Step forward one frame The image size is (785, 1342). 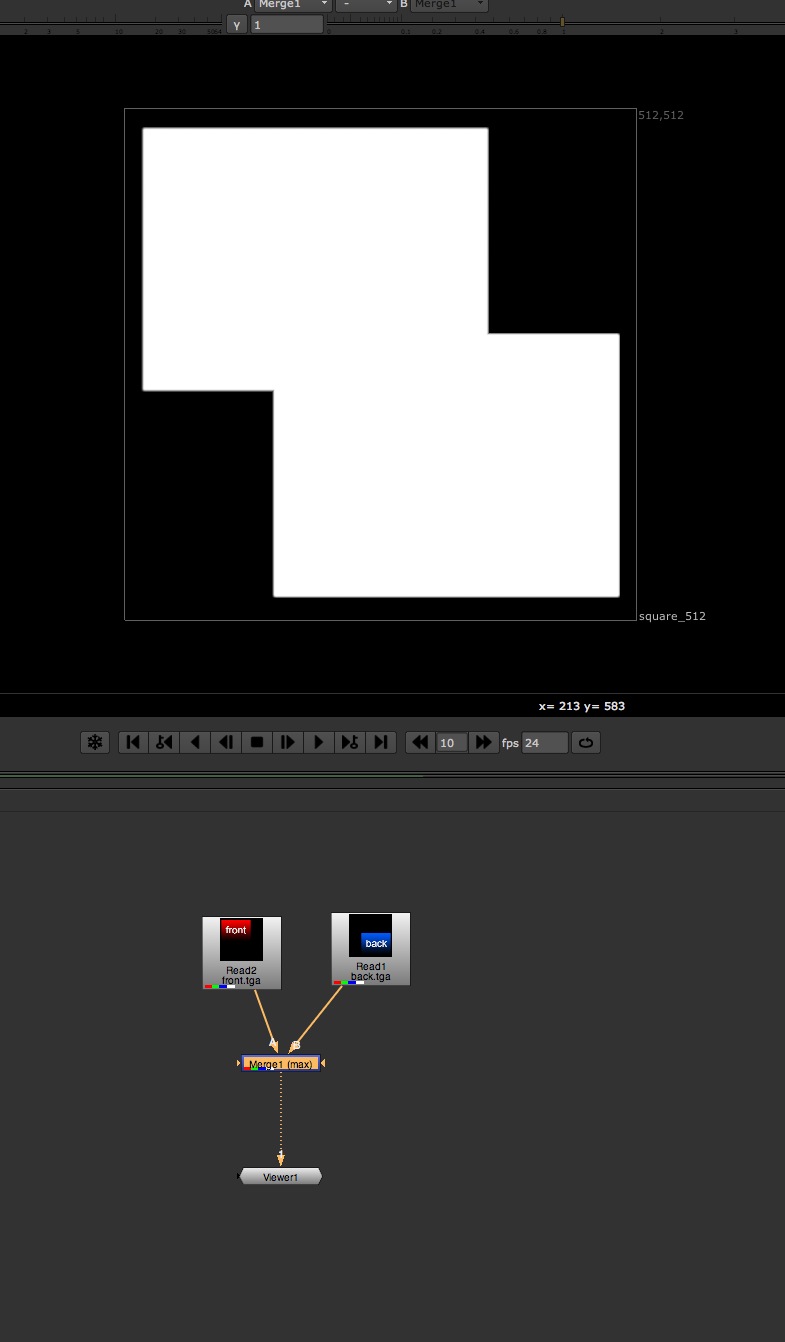point(288,742)
